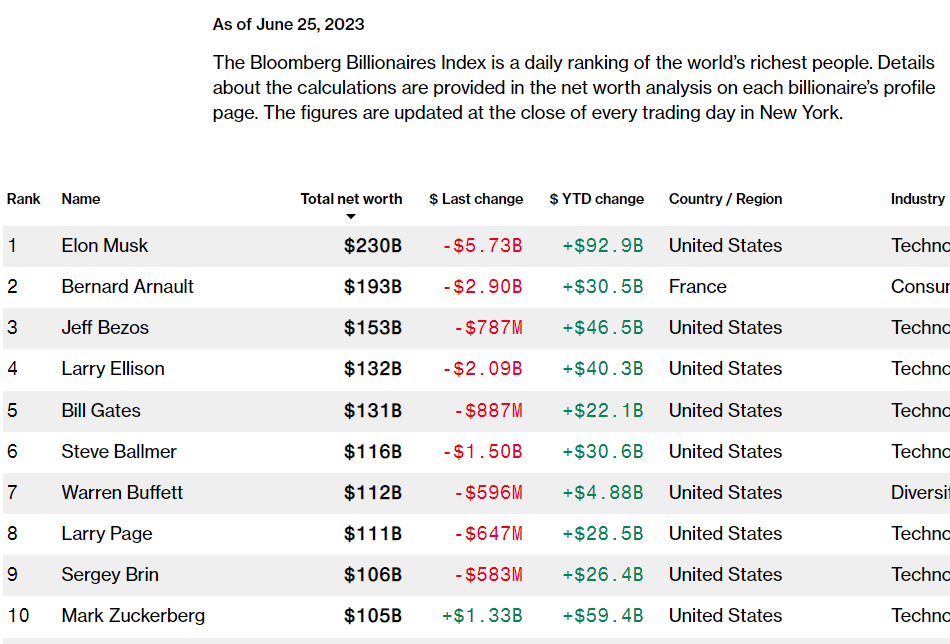Open Mark Zuckerberg's profile

(x=133, y=616)
